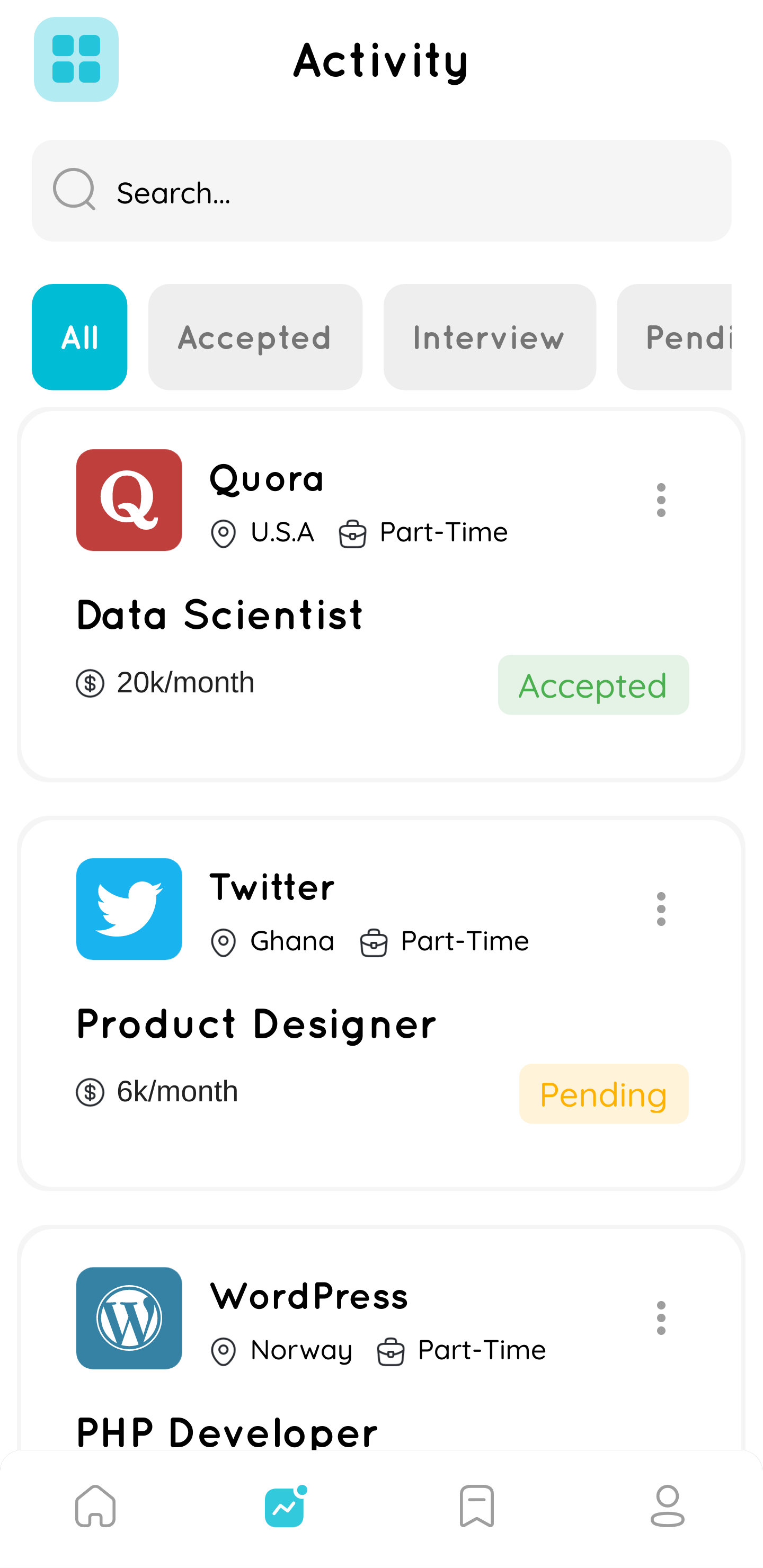The width and height of the screenshot is (763, 1568).
Task: Tap the Twitter bird logo
Action: pyautogui.click(x=129, y=909)
